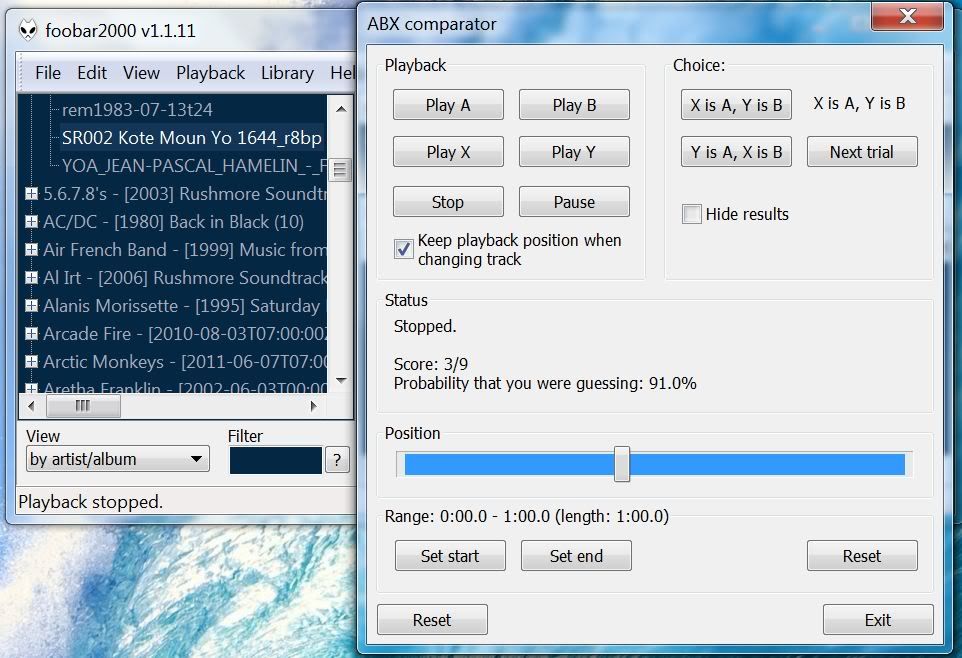Open the View menu
The width and height of the screenshot is (962, 658).
click(x=141, y=72)
